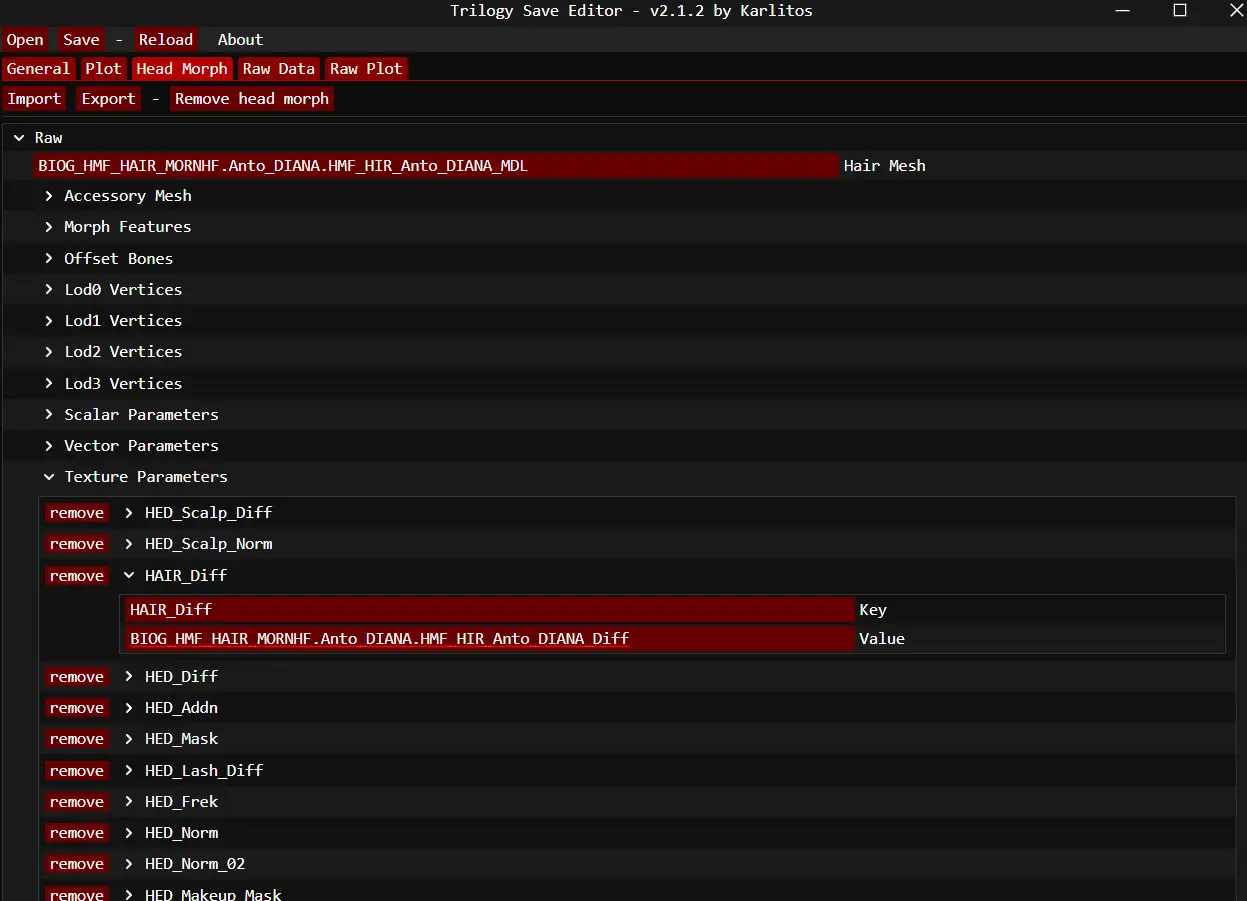Expand the HED_Scalp_Norm entry

(129, 544)
